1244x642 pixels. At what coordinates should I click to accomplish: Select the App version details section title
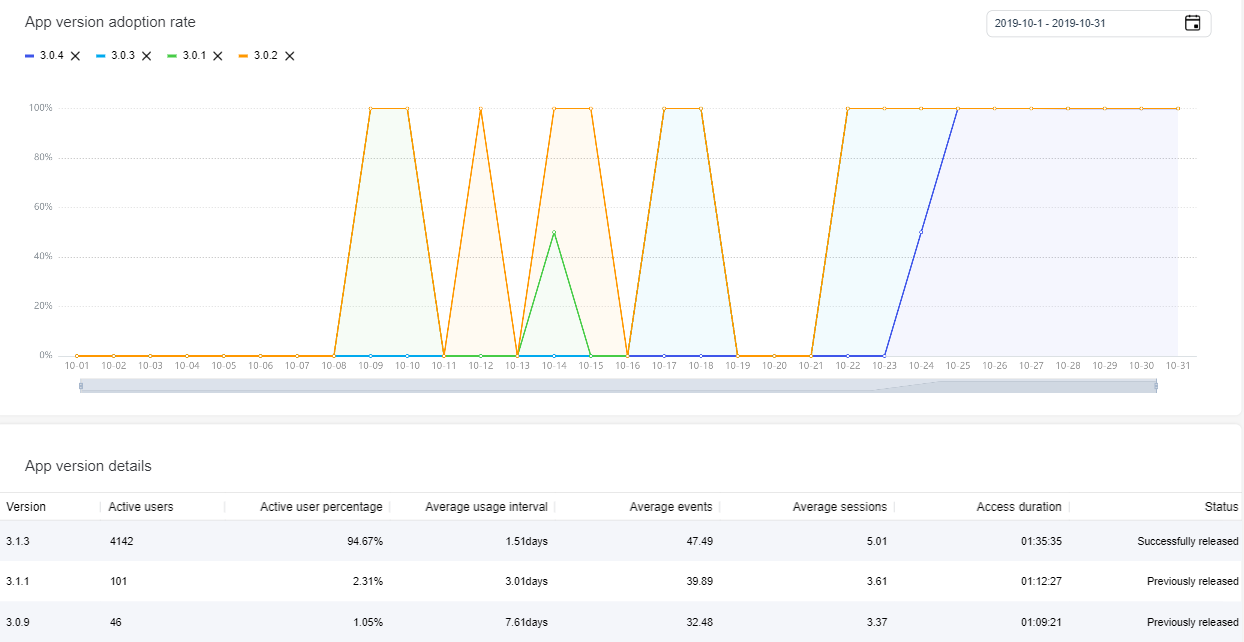pos(86,466)
